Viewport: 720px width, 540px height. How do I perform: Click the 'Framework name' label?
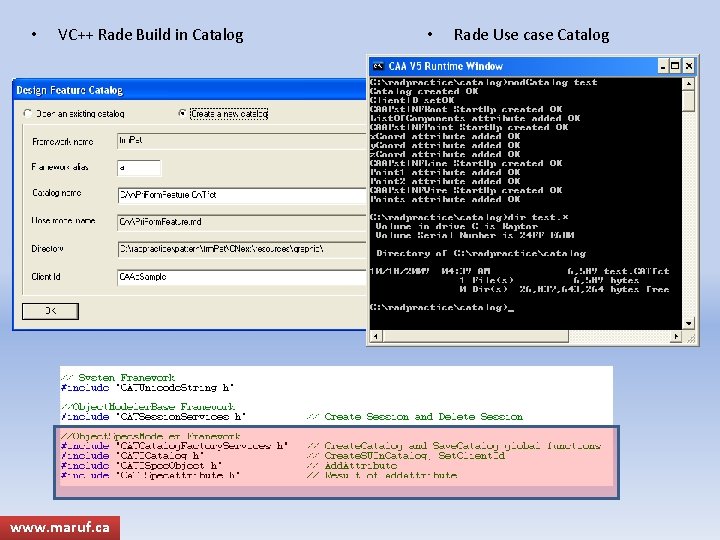[62, 142]
